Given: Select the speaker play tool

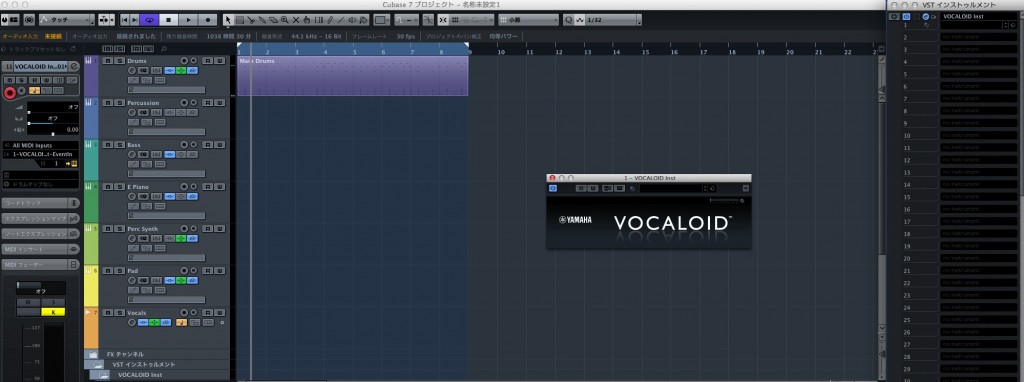Looking at the screenshot, I should 352,20.
